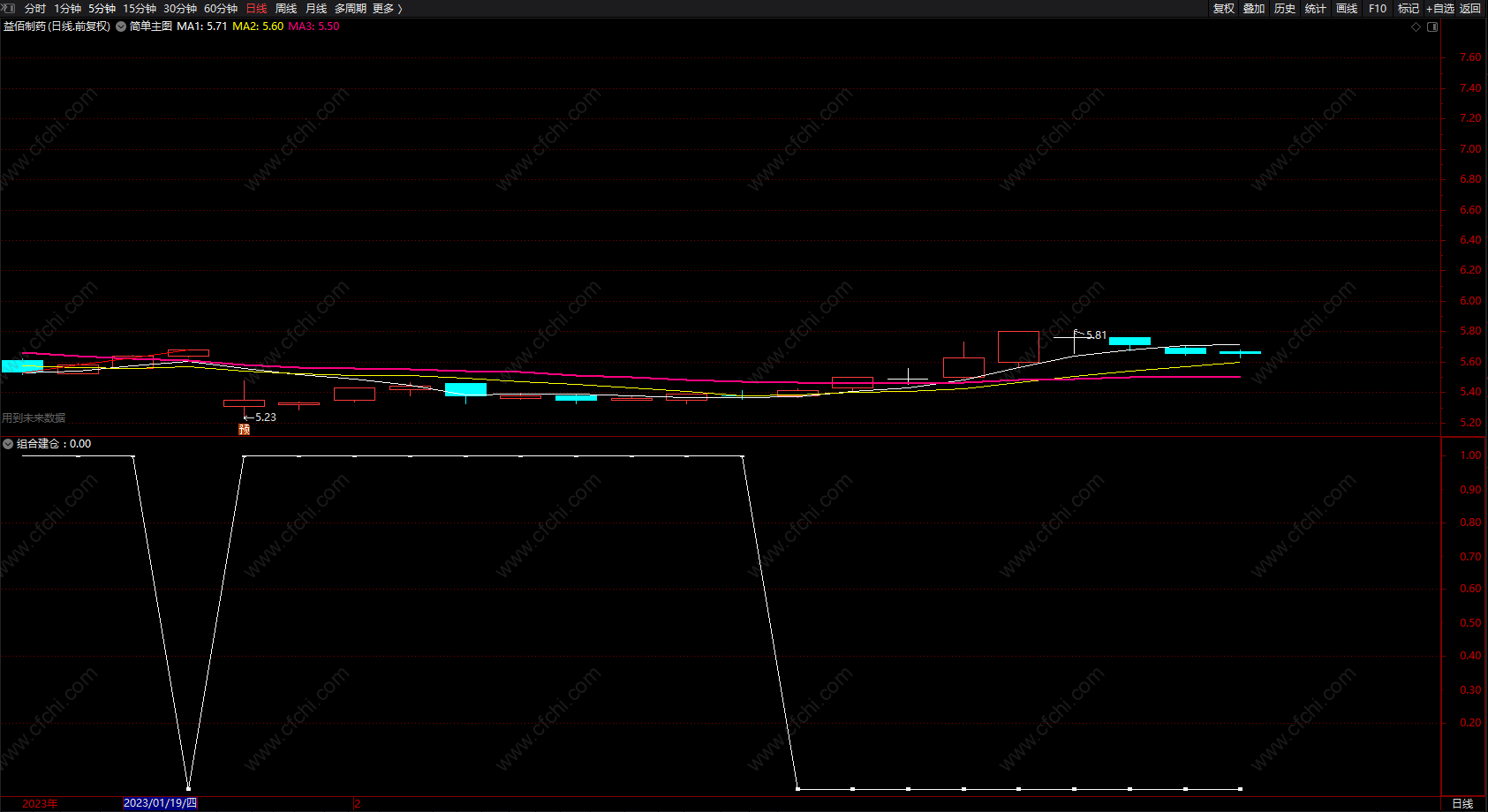
Task: Toggle the right sidebar panel icon
Action: coord(1432,26)
